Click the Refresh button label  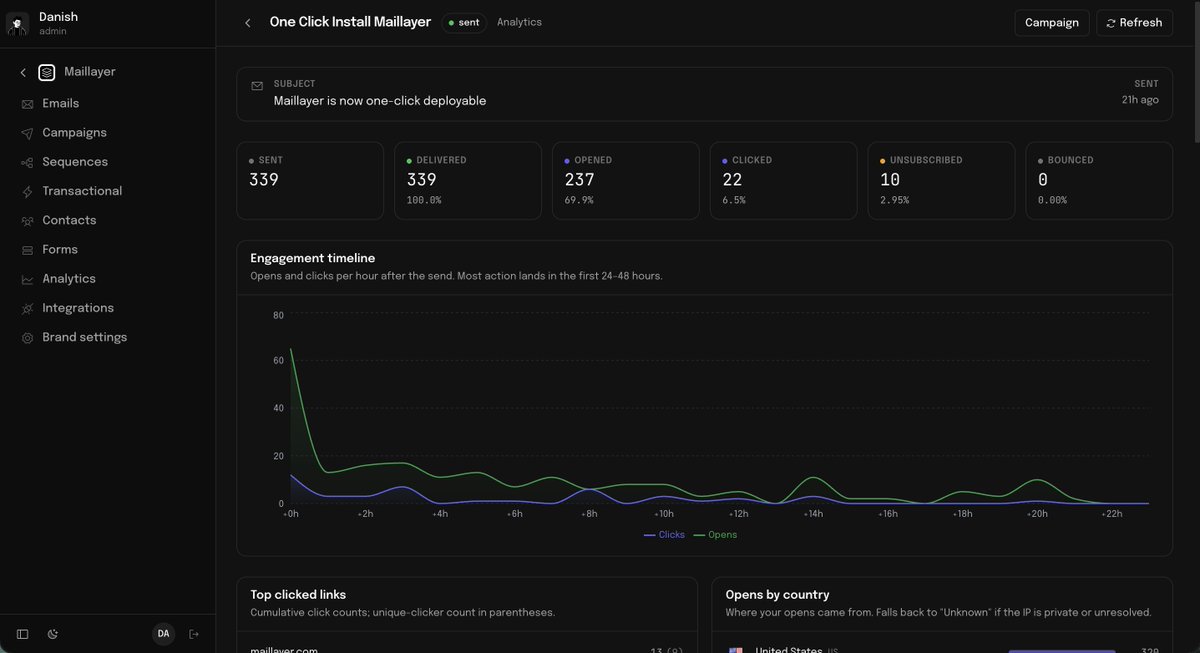[x=1141, y=23]
